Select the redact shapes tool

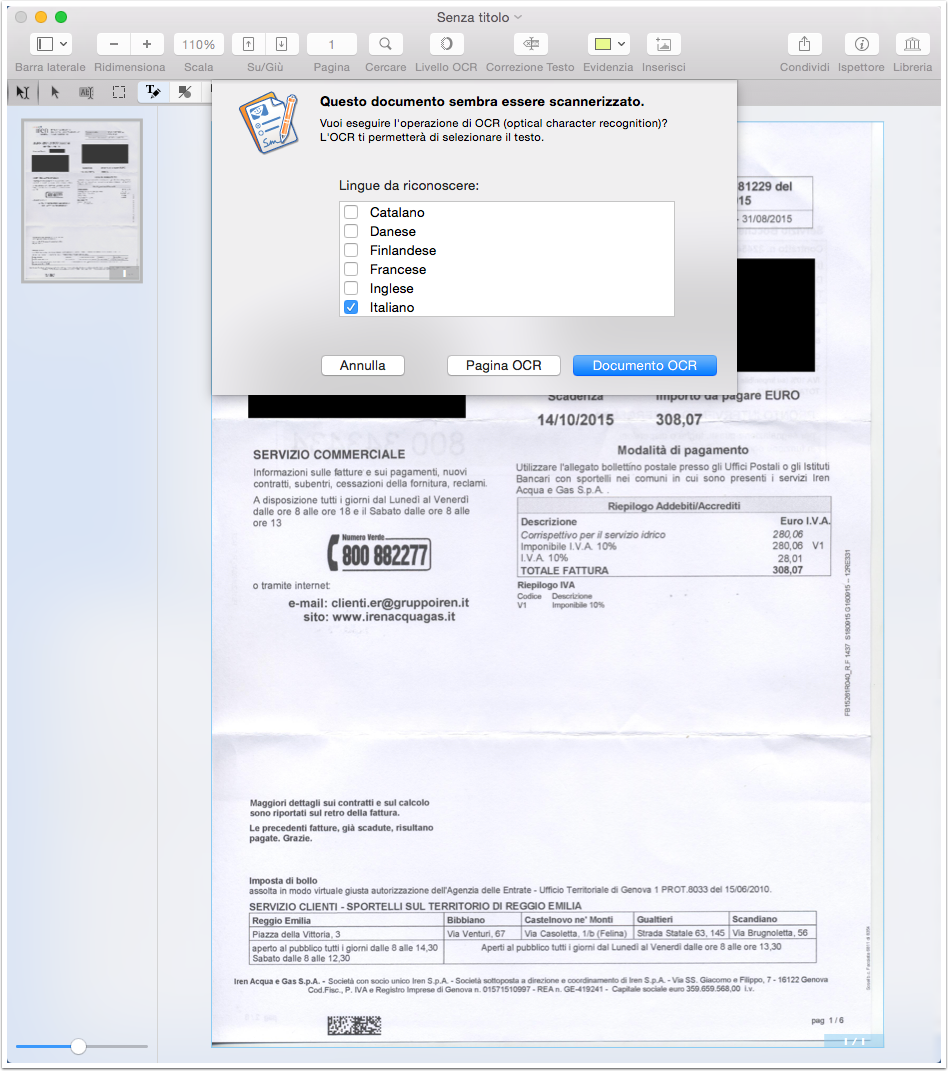tap(184, 92)
